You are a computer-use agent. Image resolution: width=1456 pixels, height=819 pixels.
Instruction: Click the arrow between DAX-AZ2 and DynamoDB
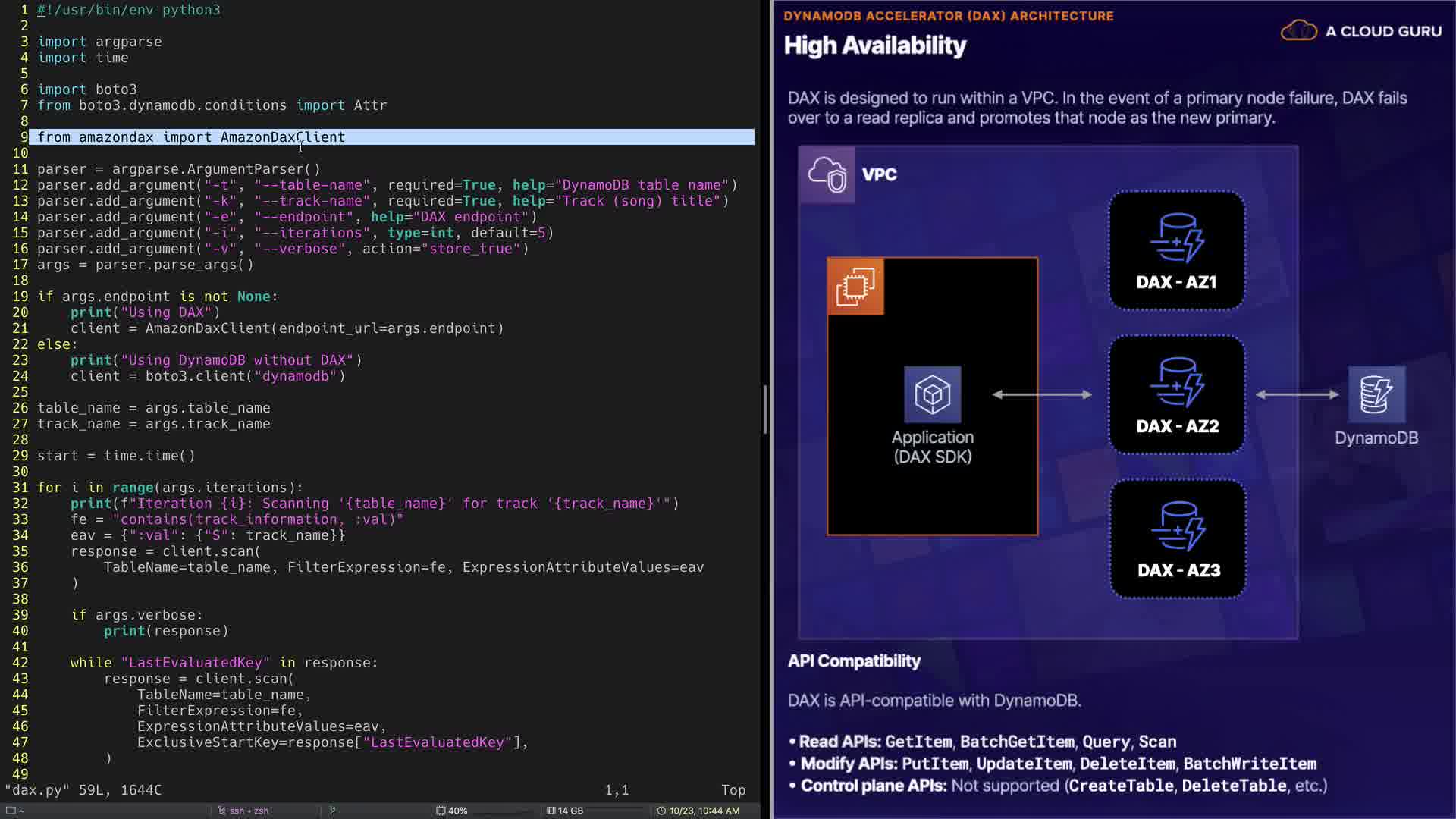[1297, 394]
